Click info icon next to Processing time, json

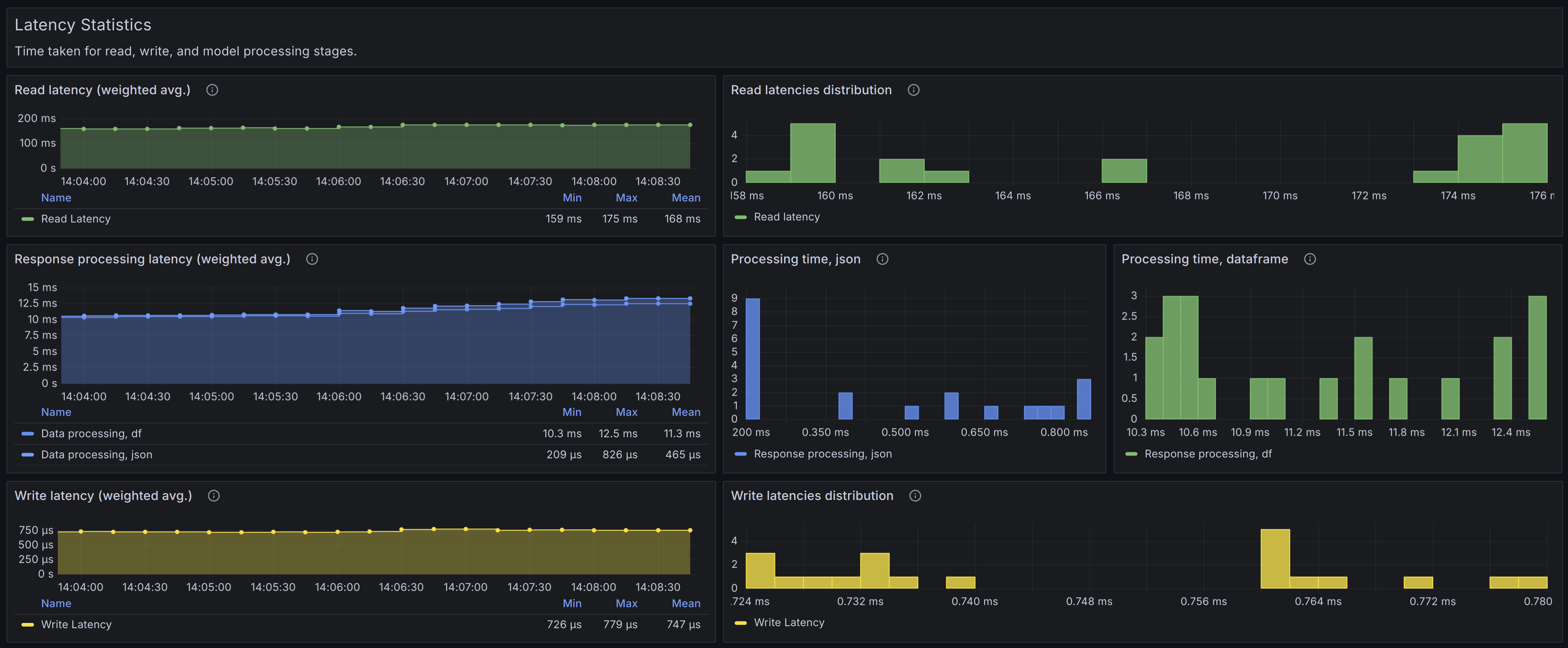(882, 259)
